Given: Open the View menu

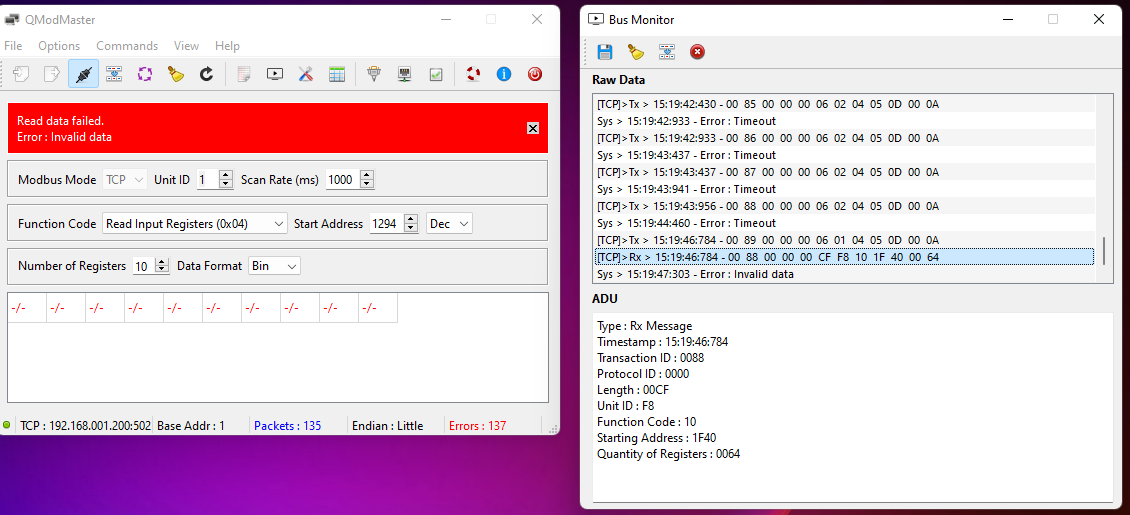Looking at the screenshot, I should tap(186, 45).
